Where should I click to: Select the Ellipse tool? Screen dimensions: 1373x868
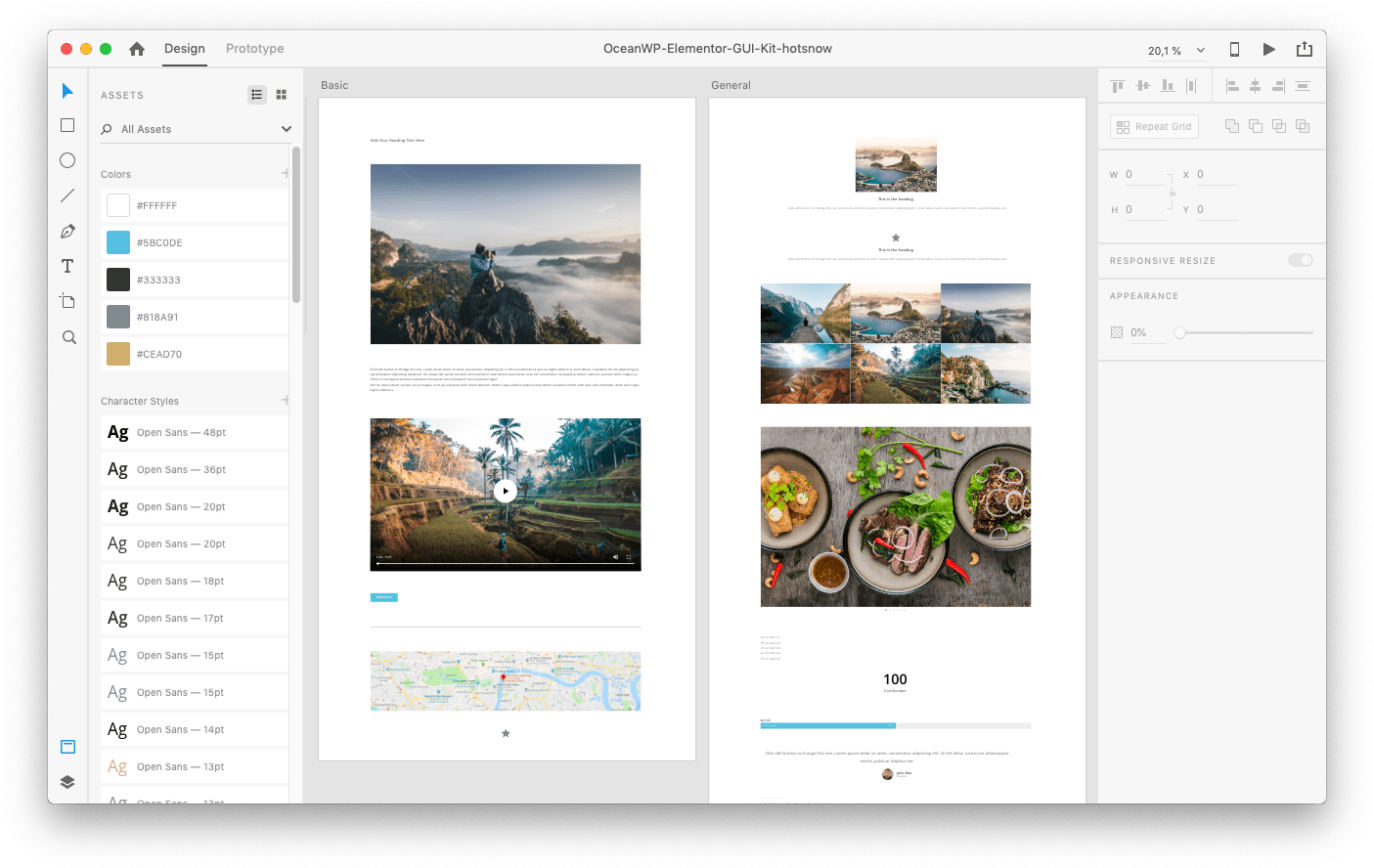(67, 159)
